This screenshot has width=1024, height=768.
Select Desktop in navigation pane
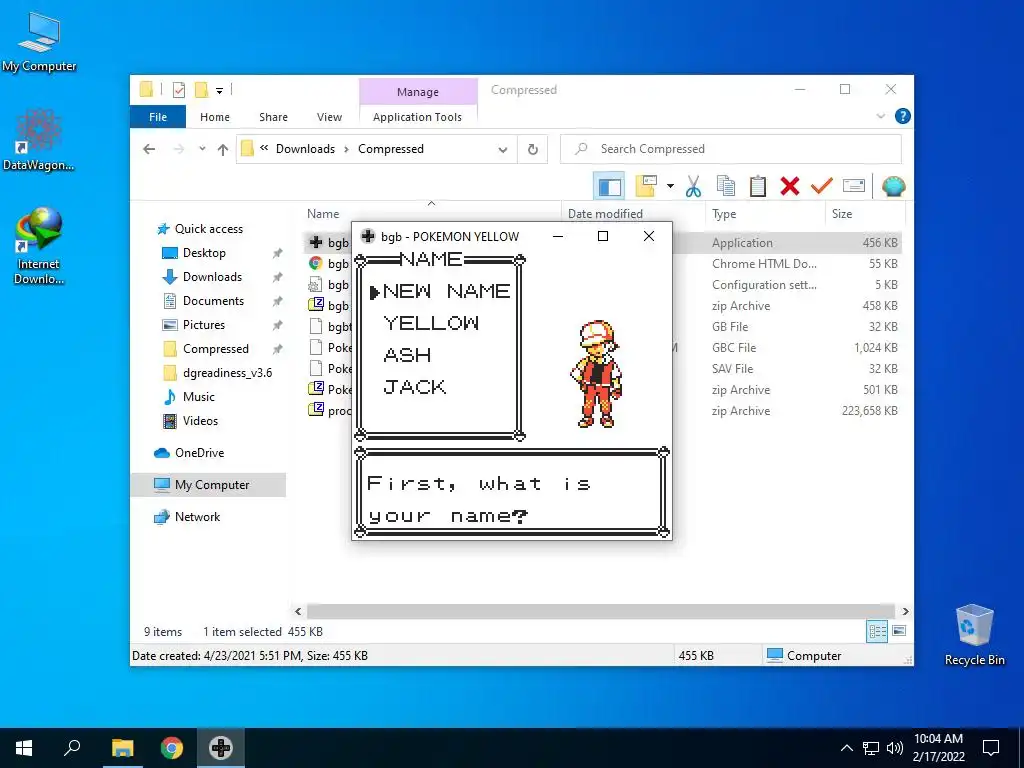[204, 253]
